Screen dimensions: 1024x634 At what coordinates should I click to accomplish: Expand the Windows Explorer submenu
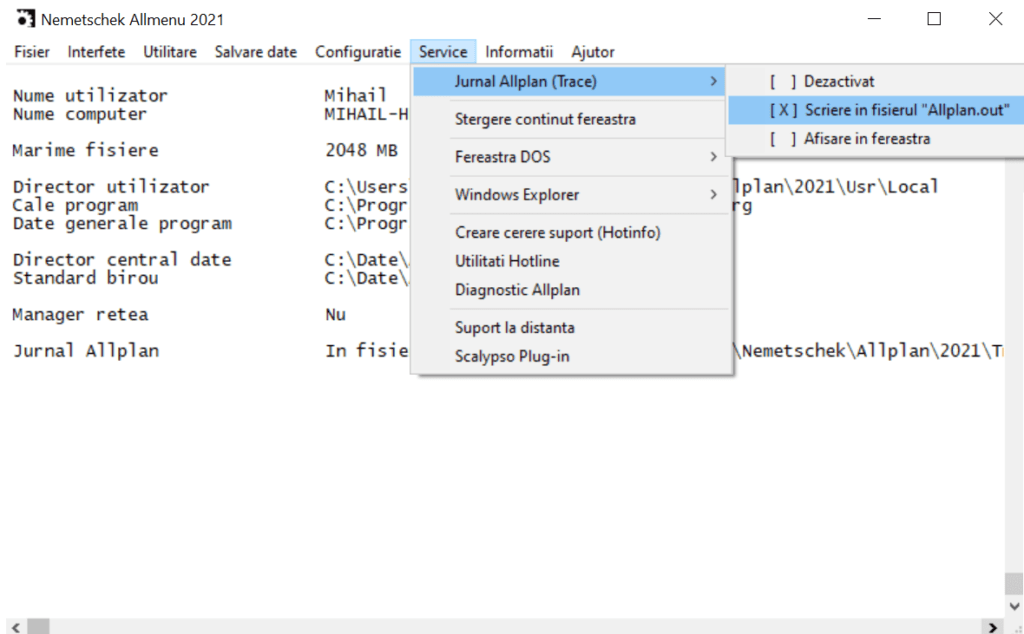point(569,195)
